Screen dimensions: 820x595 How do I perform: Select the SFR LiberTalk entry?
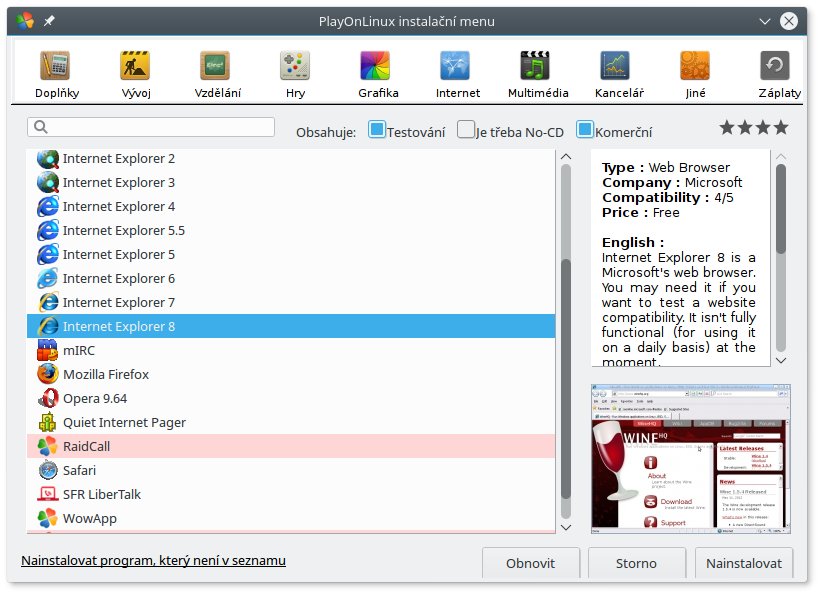point(291,494)
